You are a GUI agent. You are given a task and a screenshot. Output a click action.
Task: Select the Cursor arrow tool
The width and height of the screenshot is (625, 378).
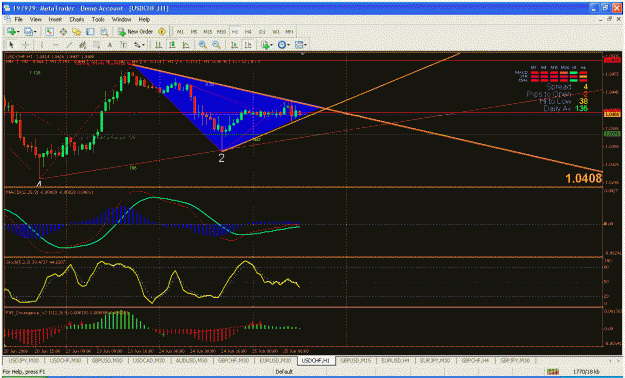click(x=11, y=45)
